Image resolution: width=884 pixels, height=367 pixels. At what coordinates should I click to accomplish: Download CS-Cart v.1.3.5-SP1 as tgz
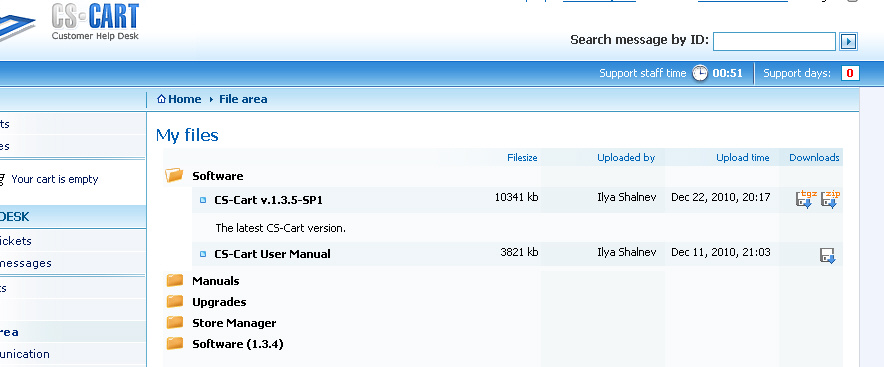tap(806, 199)
